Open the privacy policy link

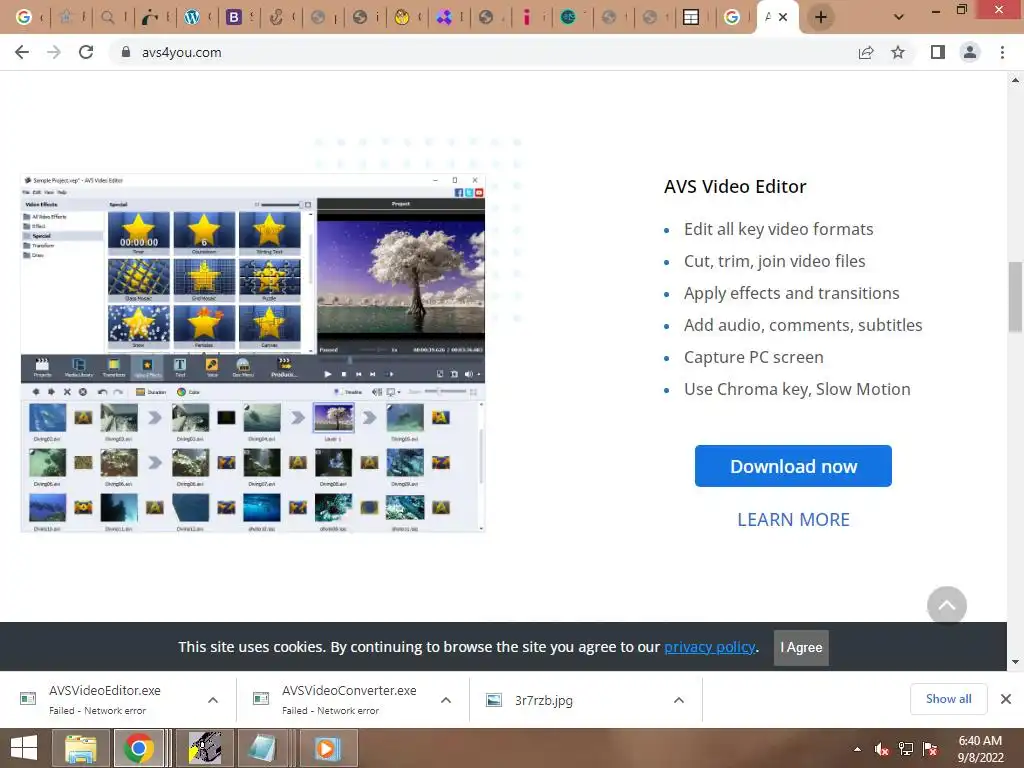tap(710, 647)
